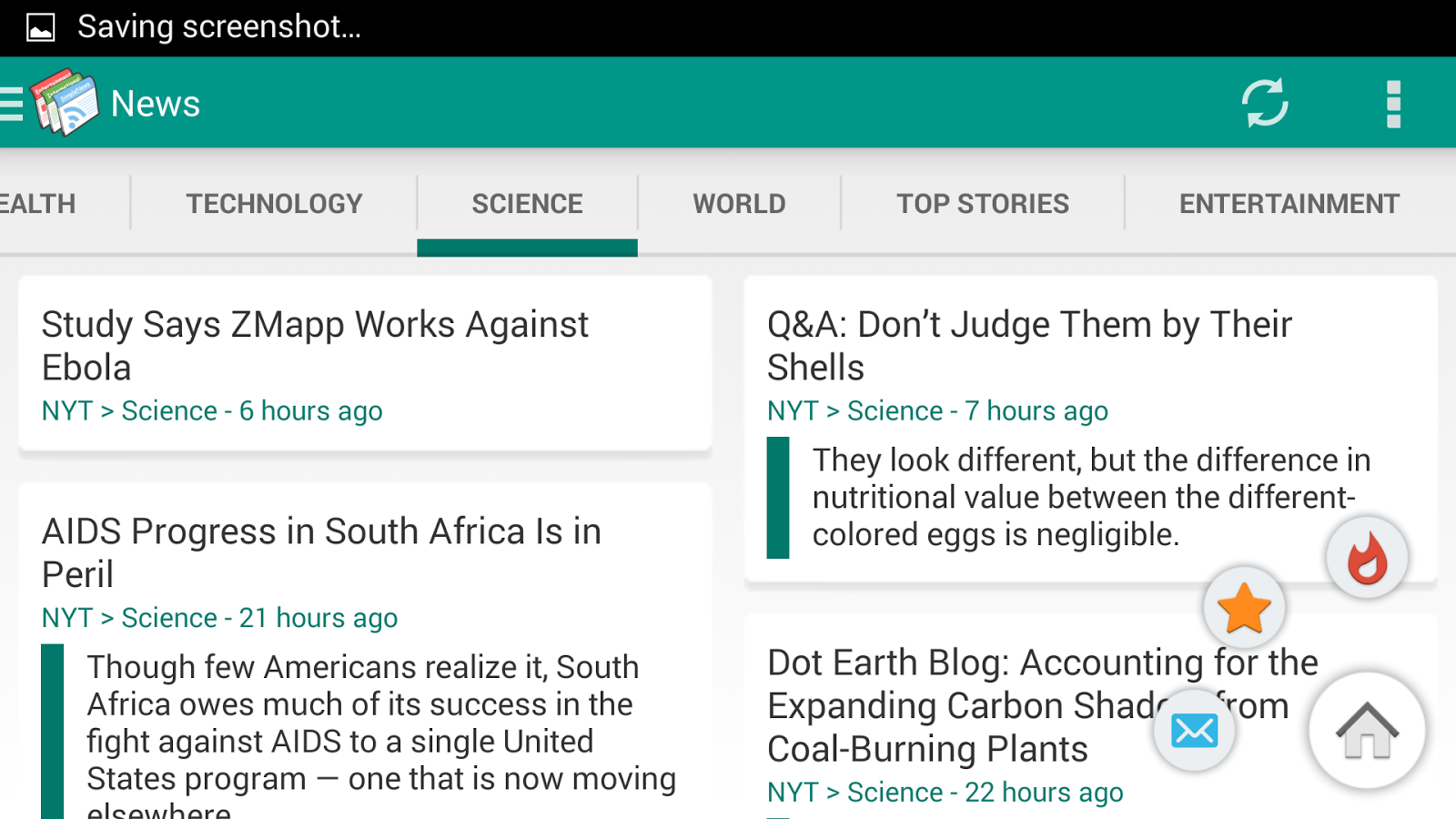Switch to the partially visible Health tab
The width and height of the screenshot is (1456, 819).
point(38,204)
